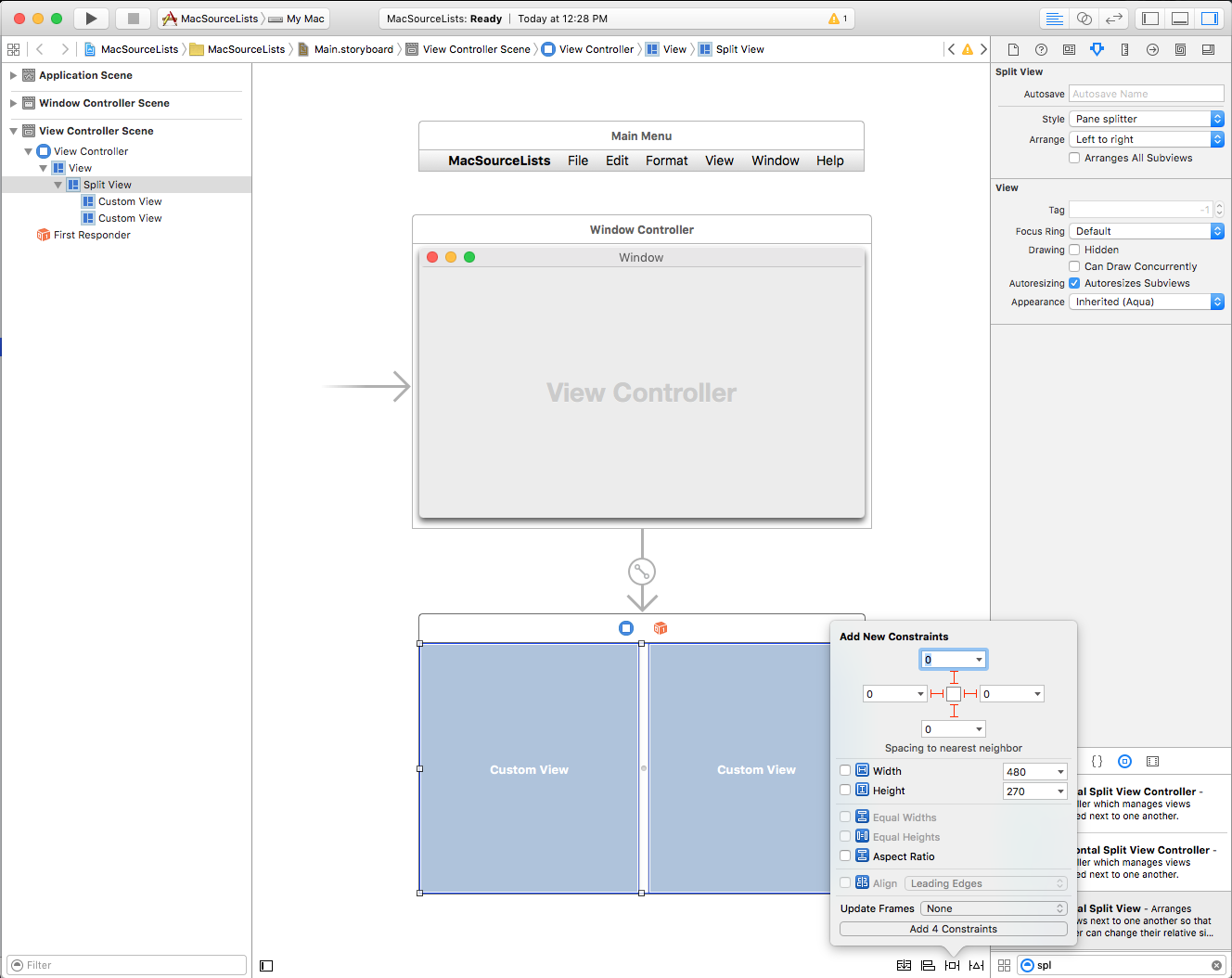
Task: Select the Connections inspector arrow icon
Action: 1153,49
